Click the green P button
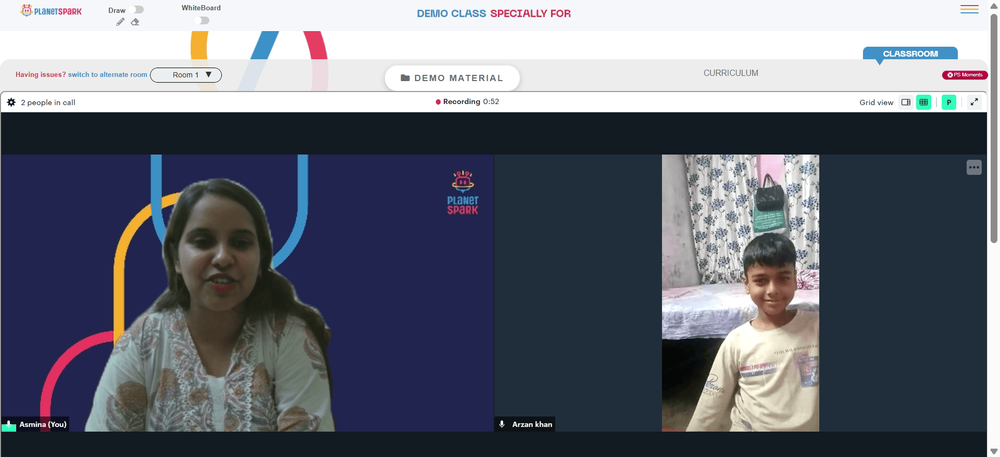The height and width of the screenshot is (457, 1000). [949, 102]
